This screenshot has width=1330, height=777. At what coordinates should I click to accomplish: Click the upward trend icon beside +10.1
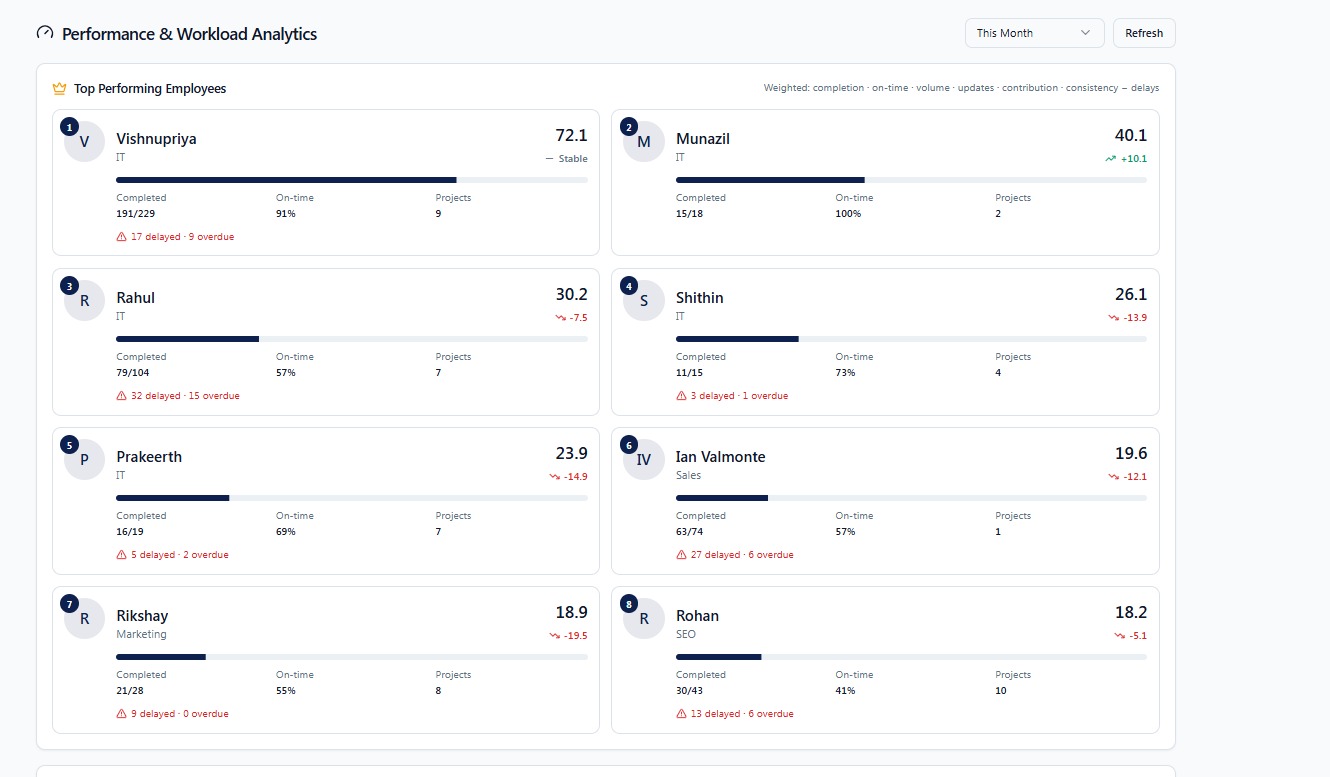pyautogui.click(x=1110, y=159)
